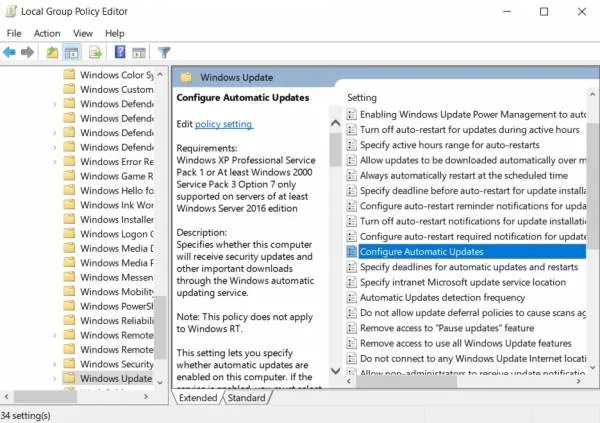Select Windows PowerShell in the tree
The width and height of the screenshot is (600, 423).
[x=117, y=306]
